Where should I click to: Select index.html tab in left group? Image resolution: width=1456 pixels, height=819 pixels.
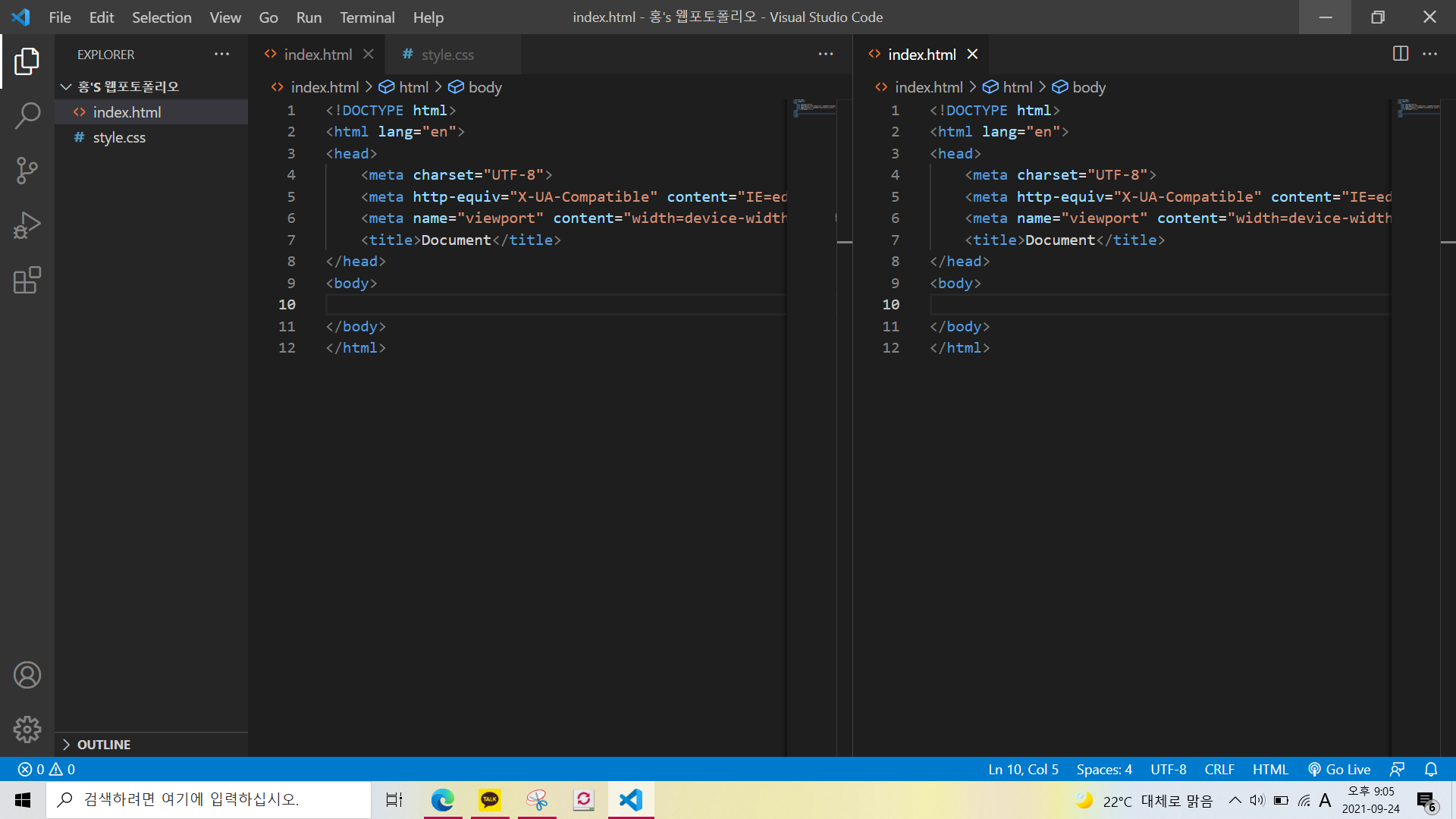click(317, 54)
